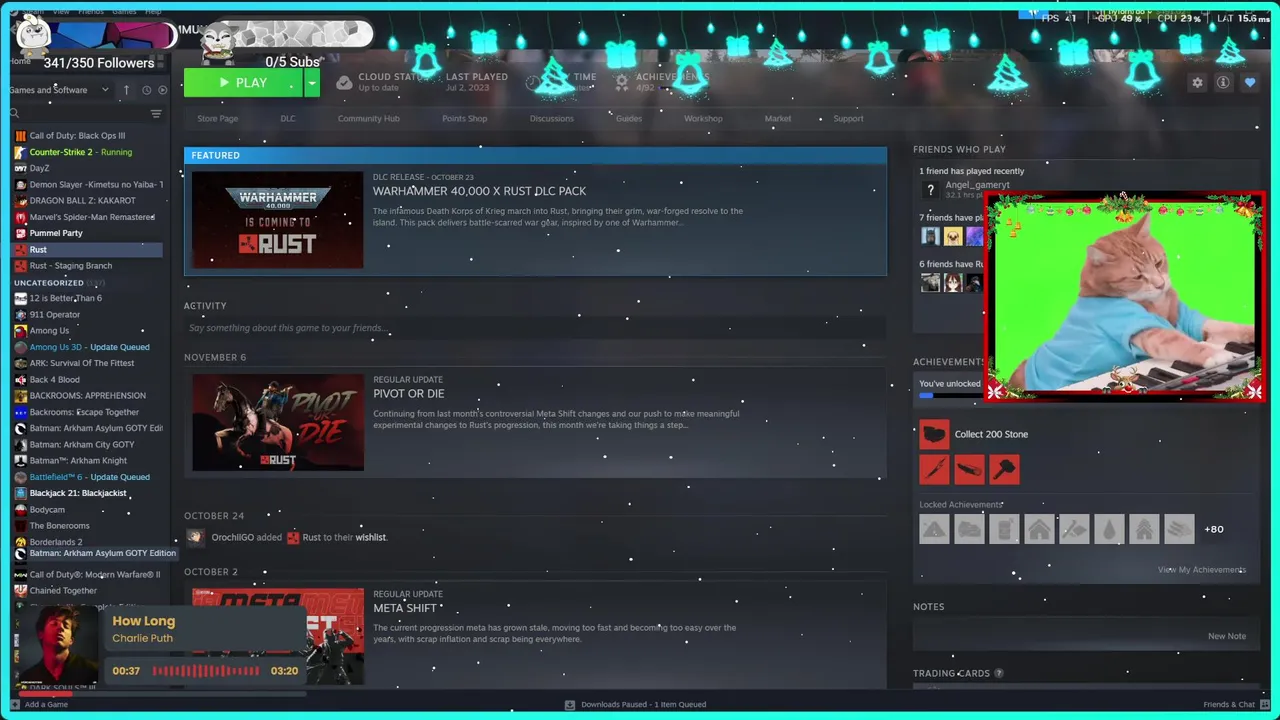
Task: Open the Pivot or Die update thumbnail
Action: [278, 422]
